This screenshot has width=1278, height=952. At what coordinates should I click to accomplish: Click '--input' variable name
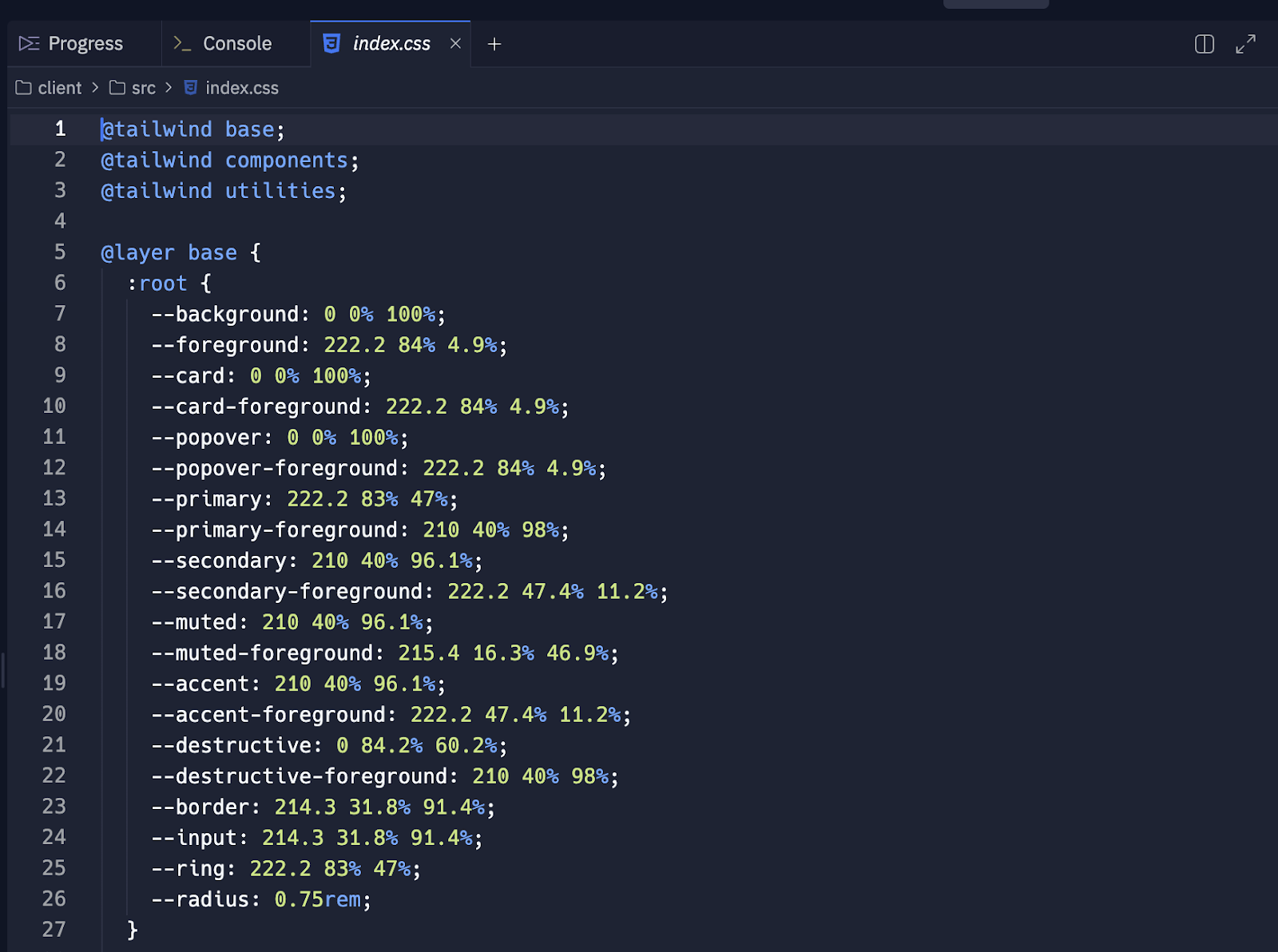[194, 839]
